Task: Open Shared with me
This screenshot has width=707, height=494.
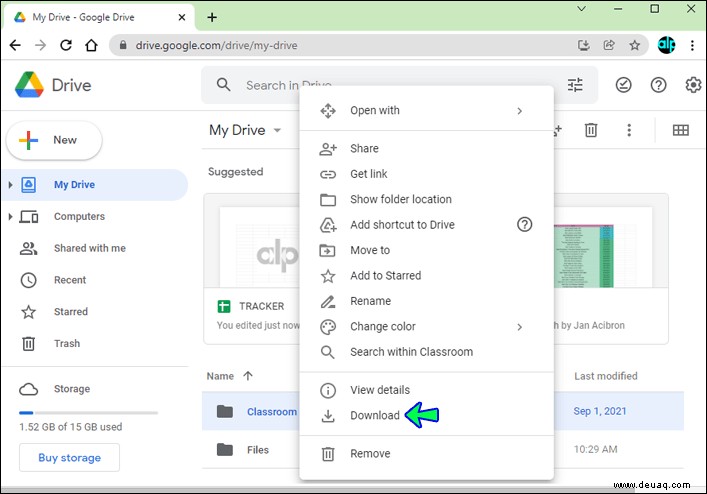Action: click(95, 248)
